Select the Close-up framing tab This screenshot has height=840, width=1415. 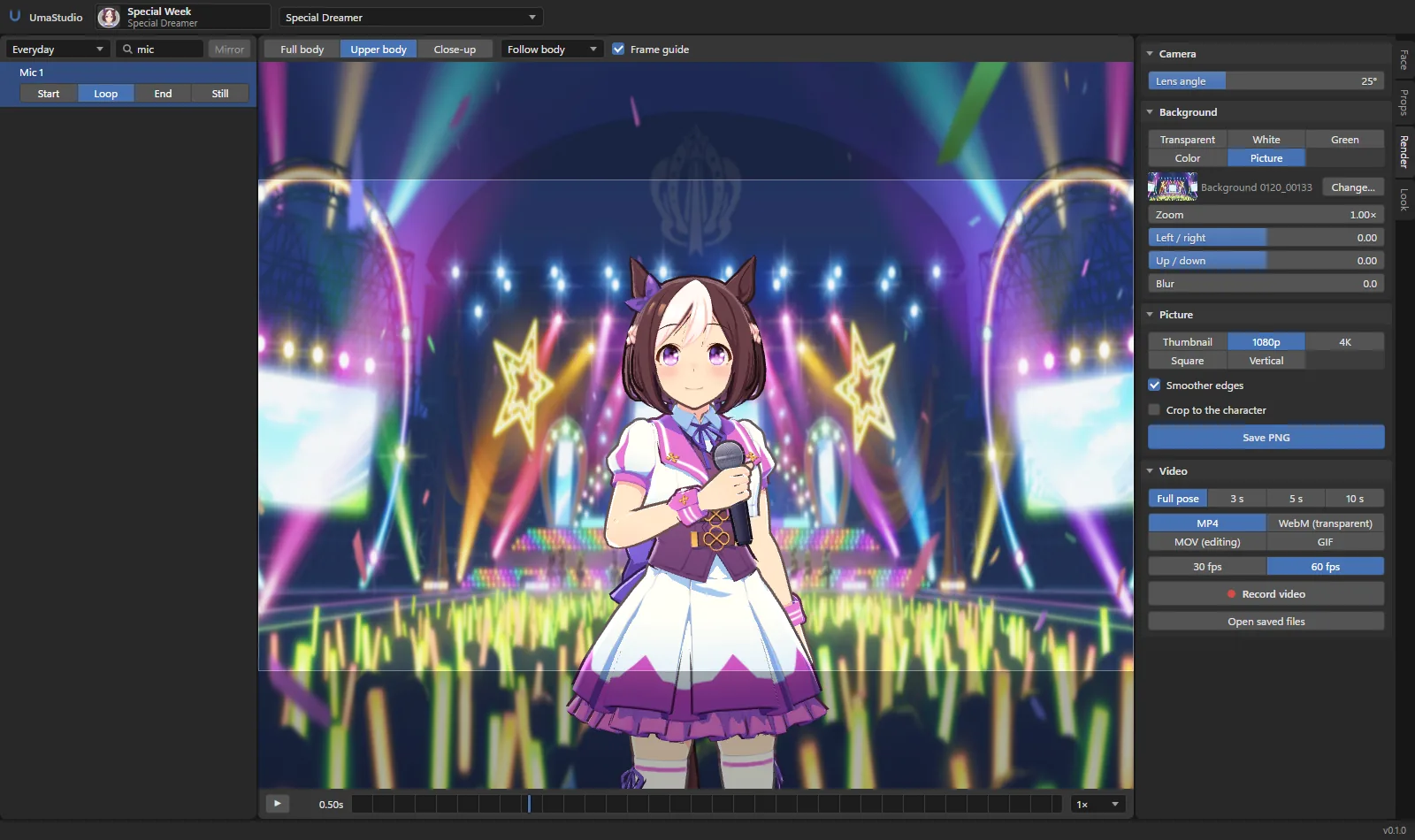coord(455,50)
